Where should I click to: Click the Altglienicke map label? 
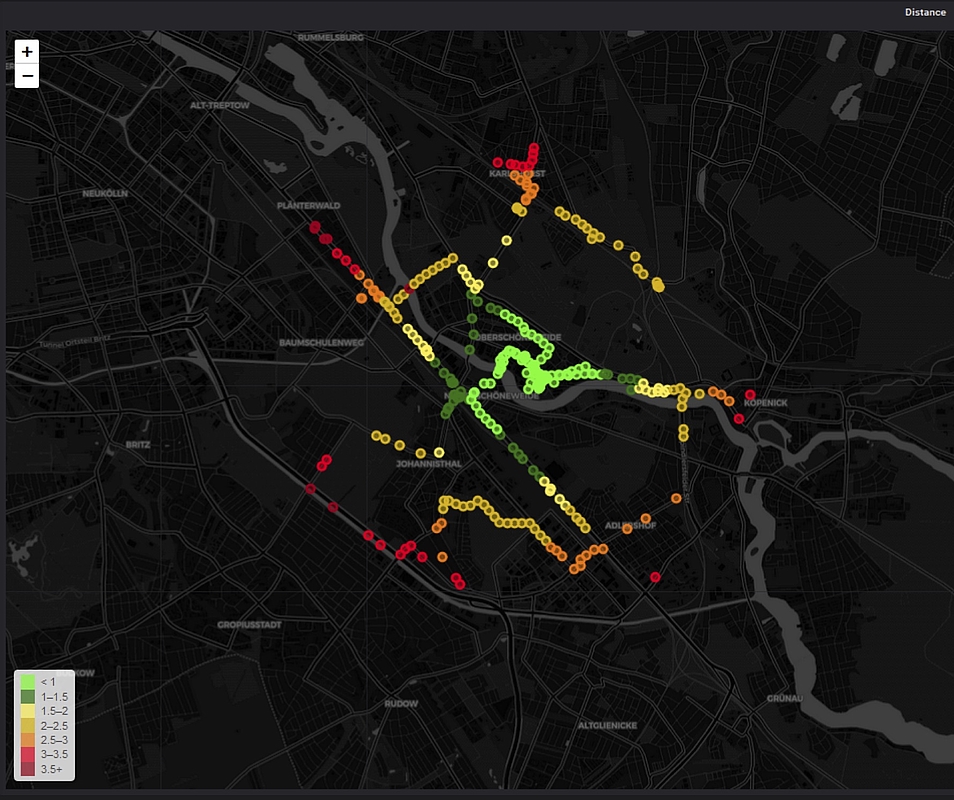click(x=606, y=725)
